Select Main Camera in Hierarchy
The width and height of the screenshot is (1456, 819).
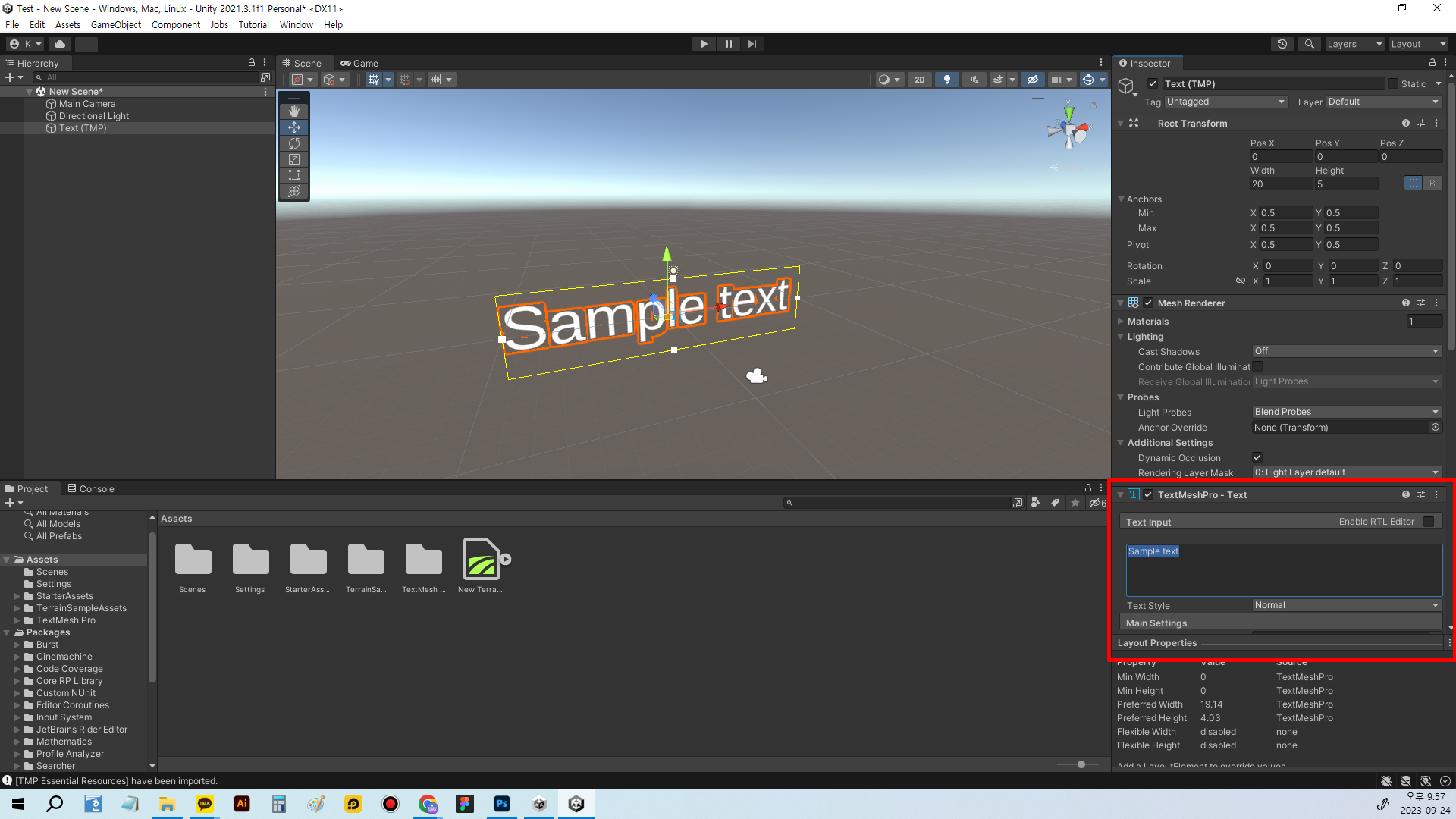[87, 104]
